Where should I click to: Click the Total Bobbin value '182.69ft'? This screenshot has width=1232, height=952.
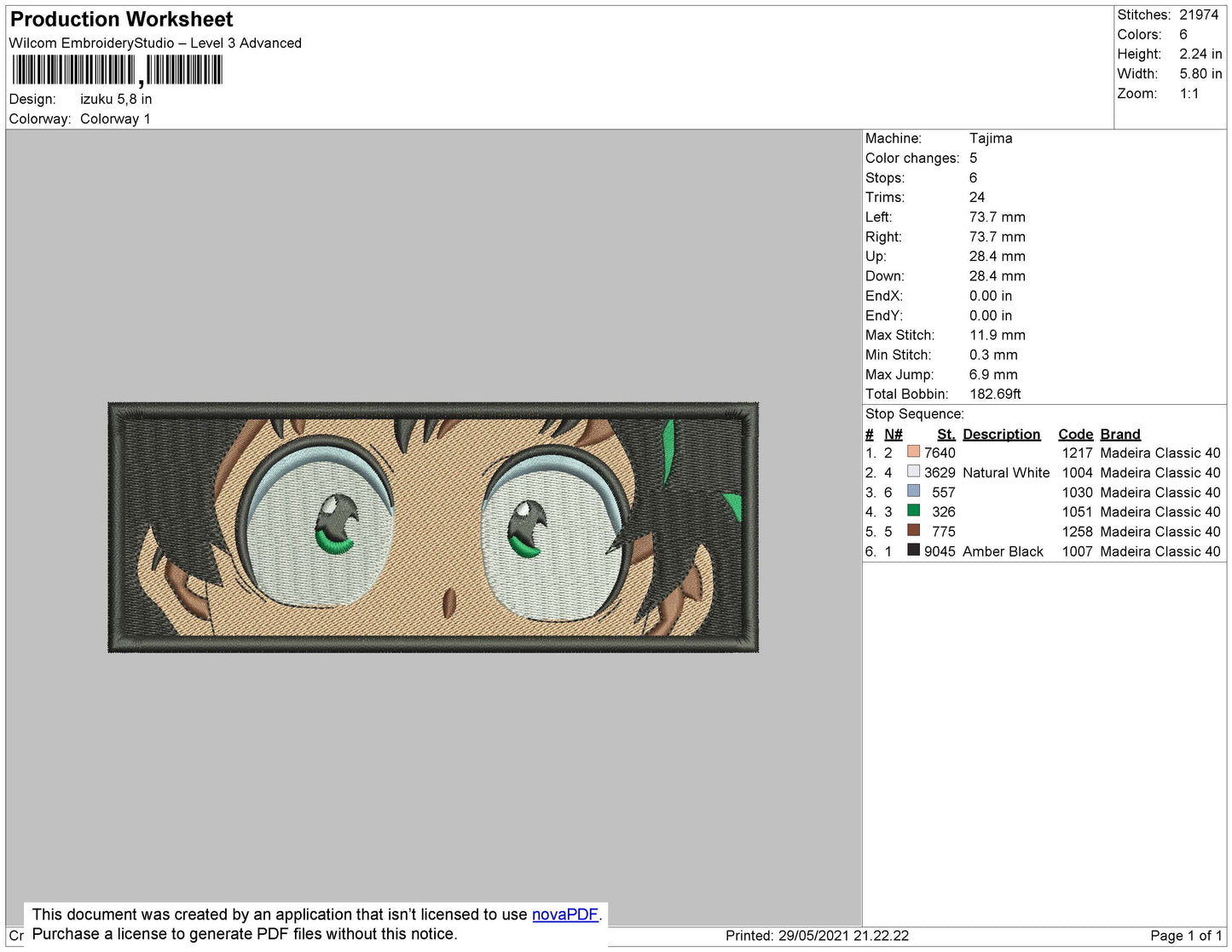[x=995, y=394]
